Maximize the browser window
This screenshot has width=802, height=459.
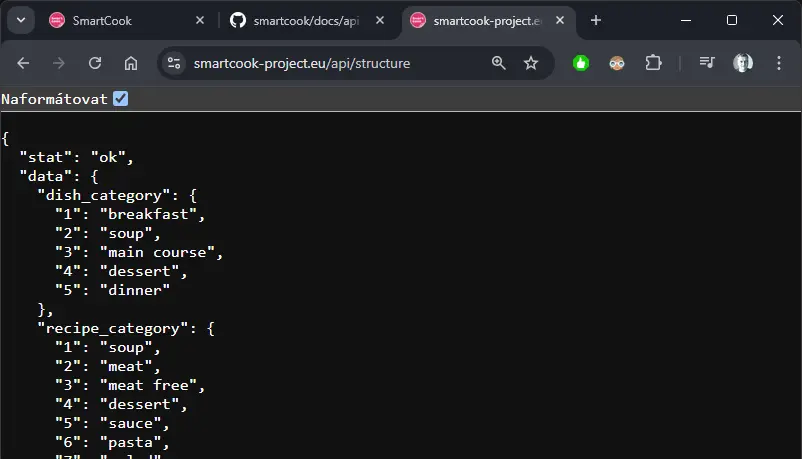[732, 20]
